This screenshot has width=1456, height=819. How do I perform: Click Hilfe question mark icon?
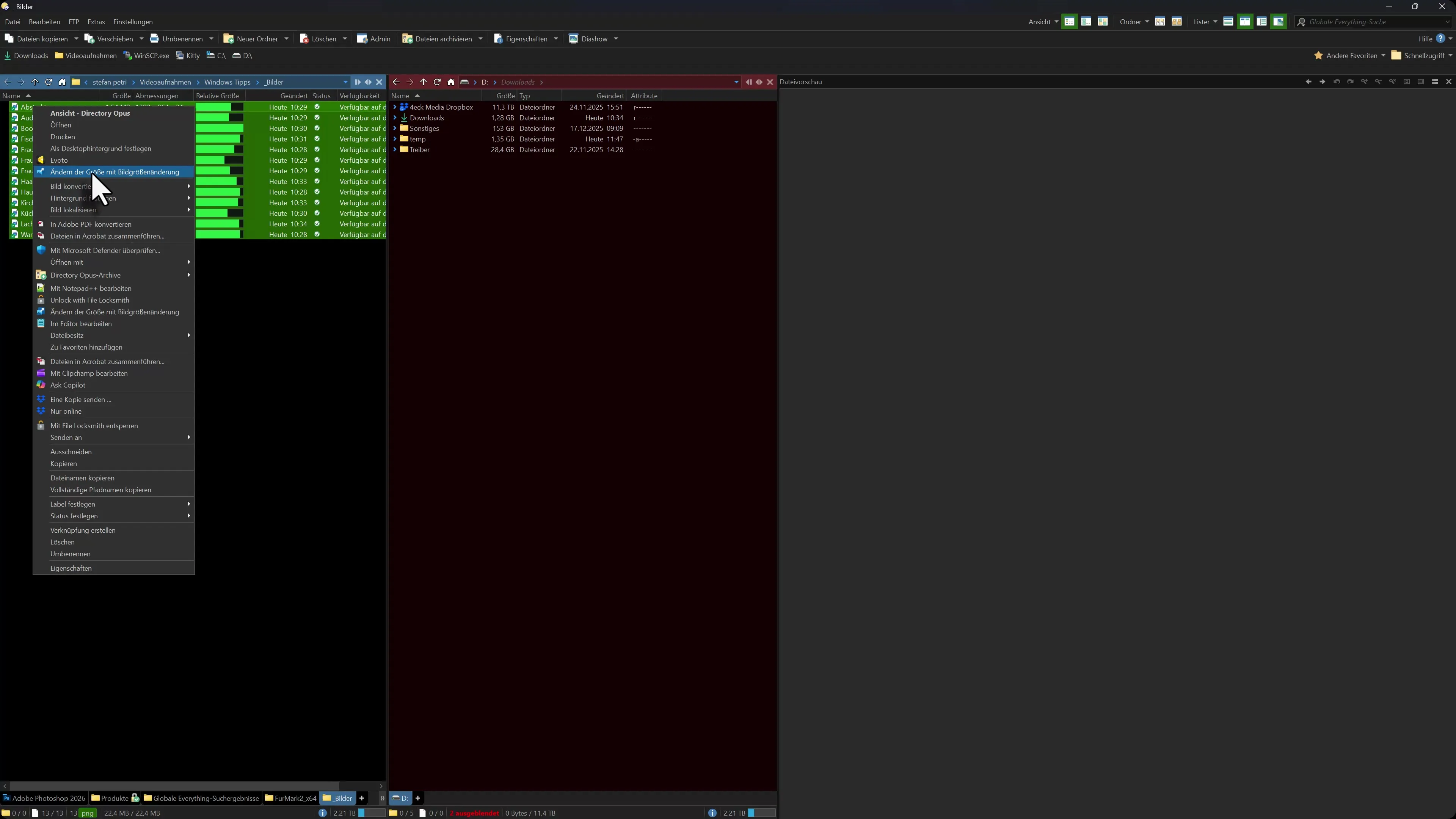(1440, 38)
